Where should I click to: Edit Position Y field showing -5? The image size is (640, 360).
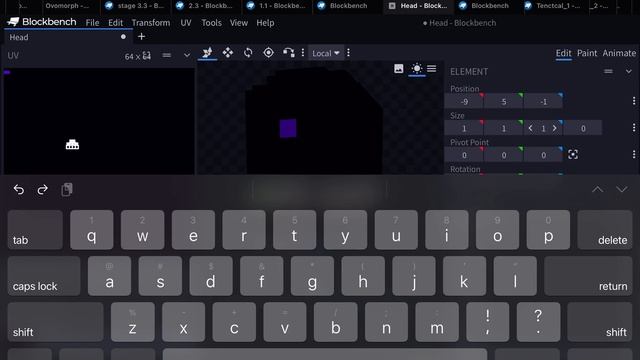[x=504, y=102]
